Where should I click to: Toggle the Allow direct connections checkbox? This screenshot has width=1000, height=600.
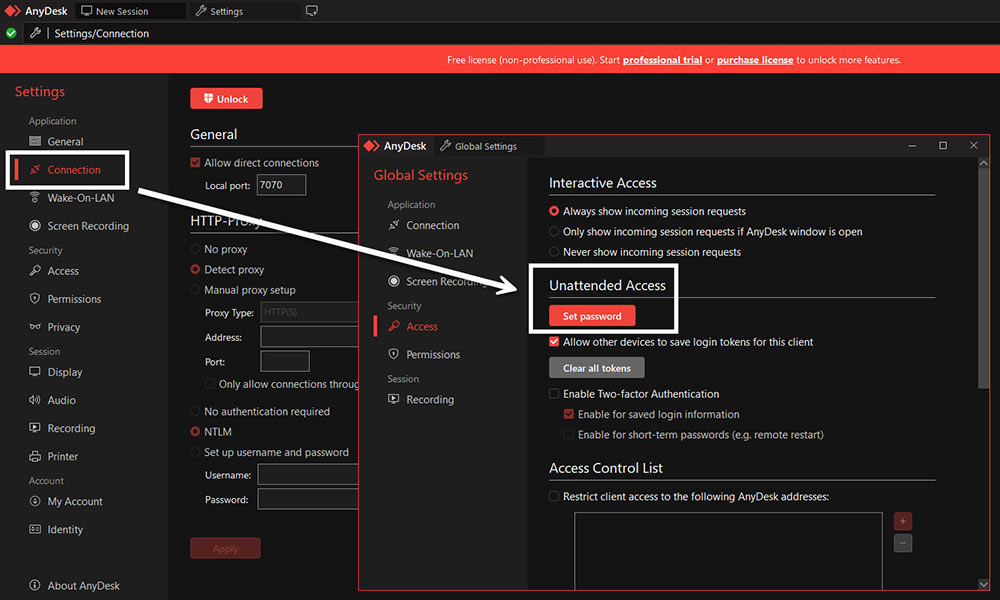click(195, 163)
